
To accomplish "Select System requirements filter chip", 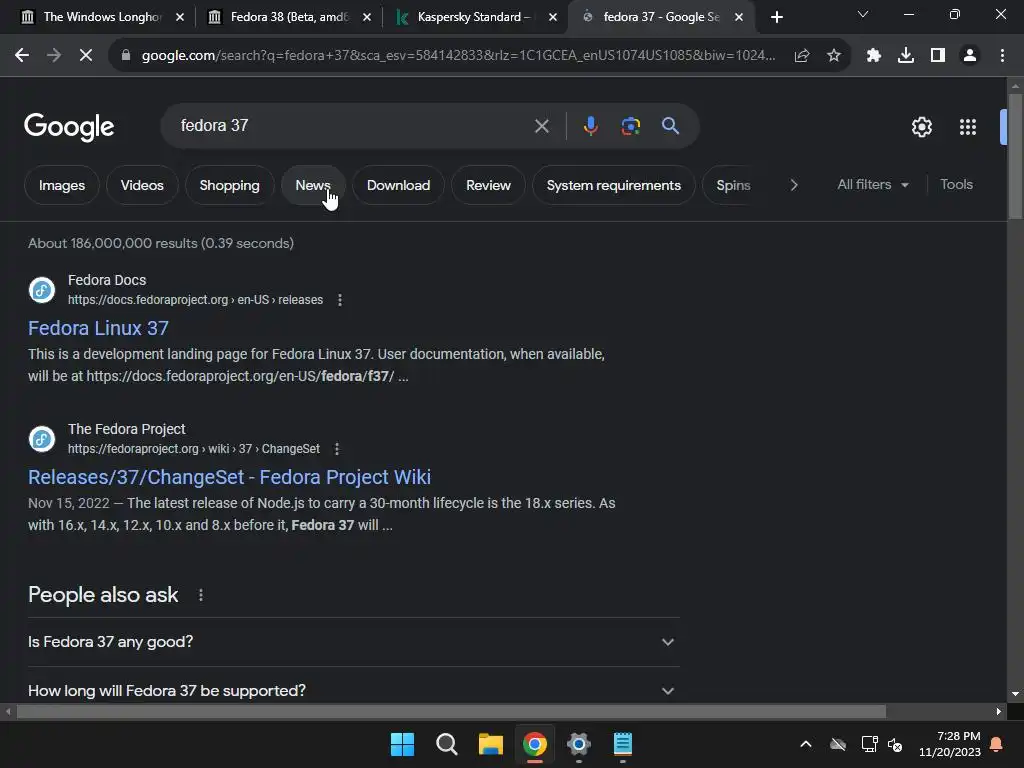I will pos(613,185).
